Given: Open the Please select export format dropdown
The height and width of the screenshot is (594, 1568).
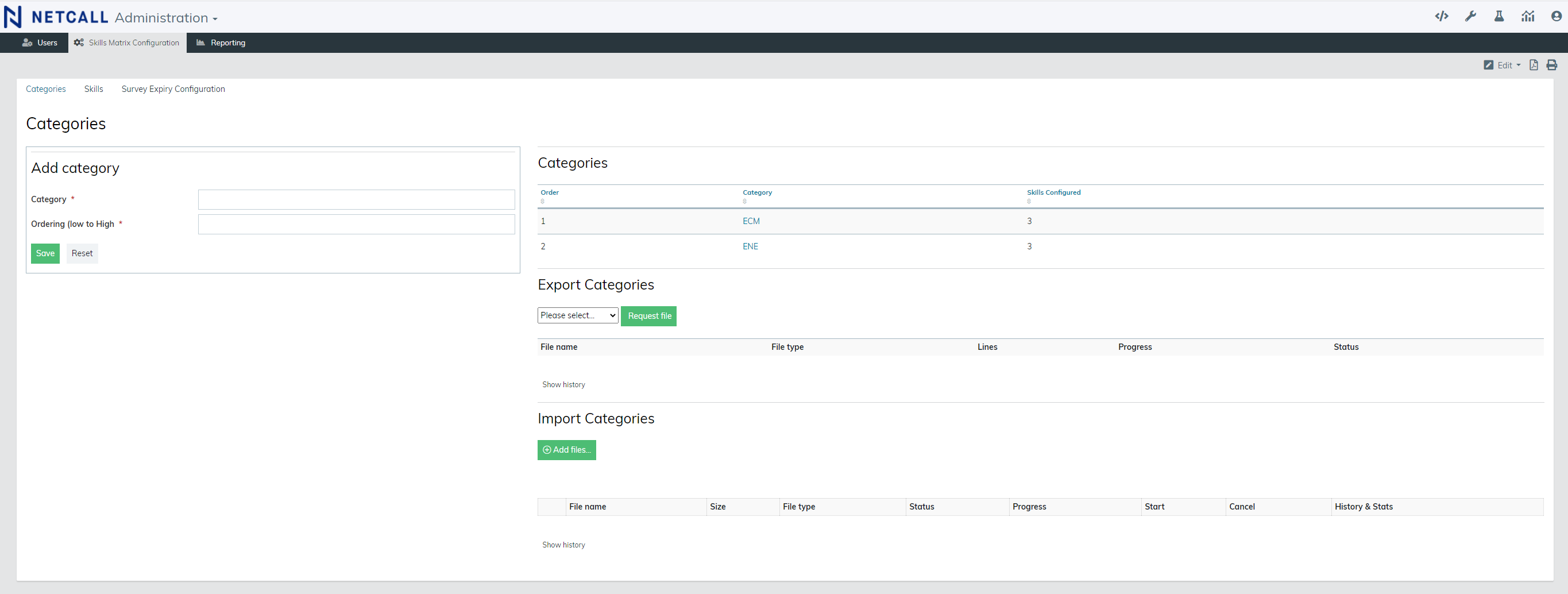Looking at the screenshot, I should [x=577, y=315].
